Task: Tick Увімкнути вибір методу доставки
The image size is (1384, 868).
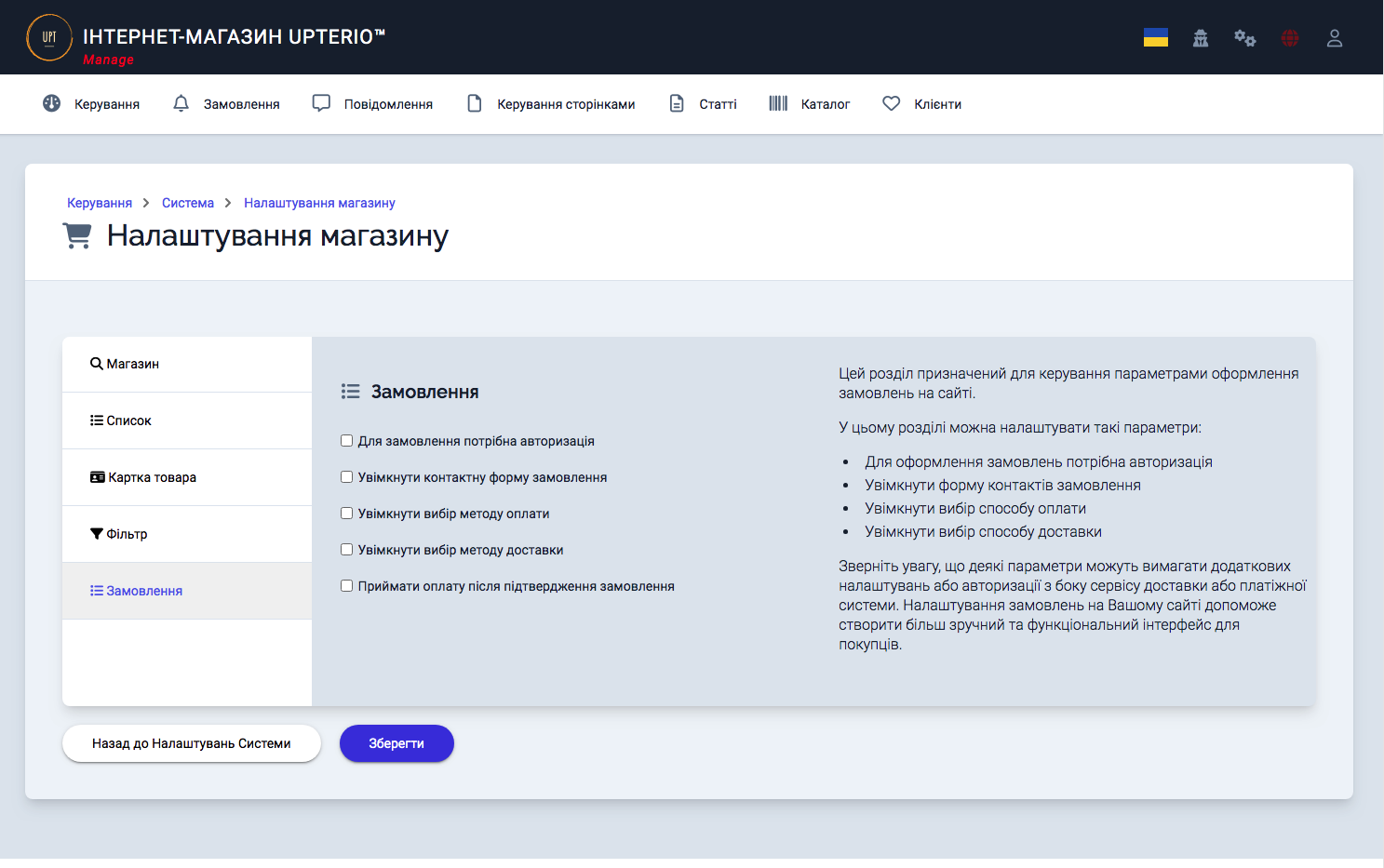Action: 346,550
